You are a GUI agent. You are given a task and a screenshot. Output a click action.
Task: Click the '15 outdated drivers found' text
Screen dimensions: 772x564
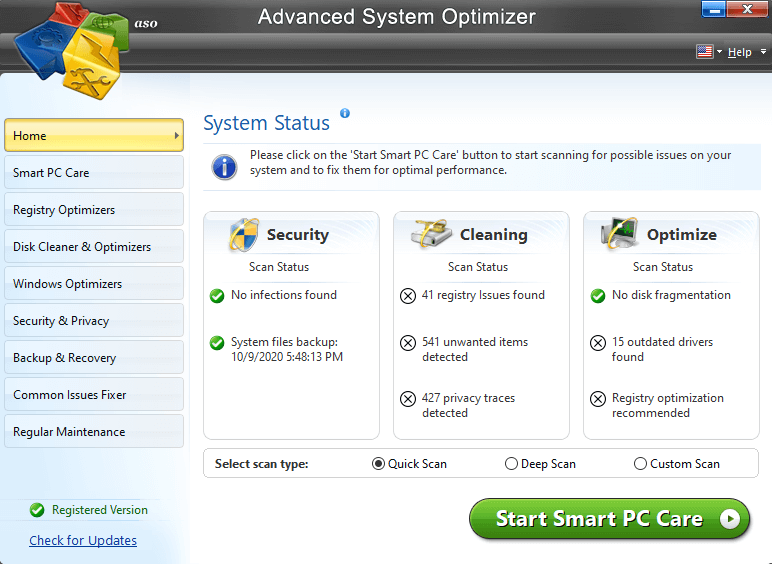click(x=662, y=349)
